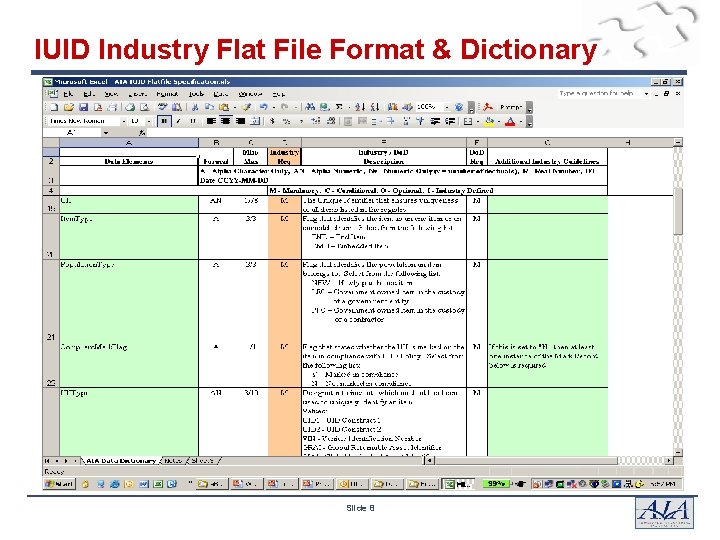Click the Merge and Center icon

tap(255, 121)
